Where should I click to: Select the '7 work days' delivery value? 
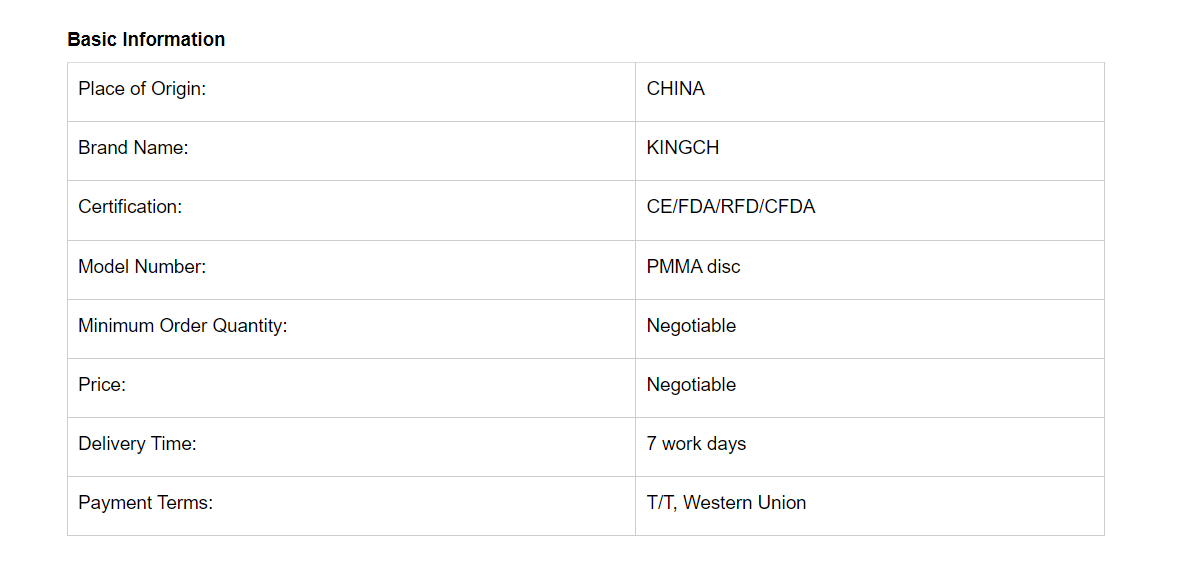[696, 444]
